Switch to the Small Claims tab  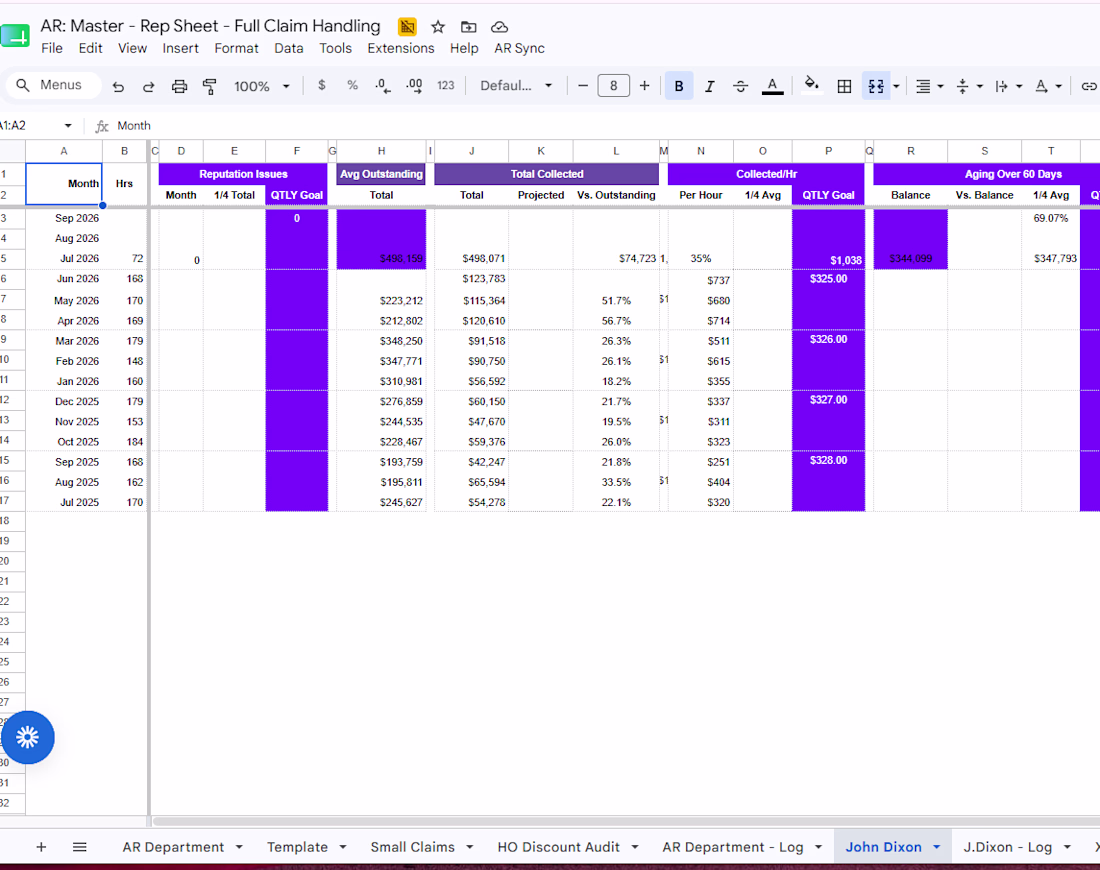(x=412, y=847)
